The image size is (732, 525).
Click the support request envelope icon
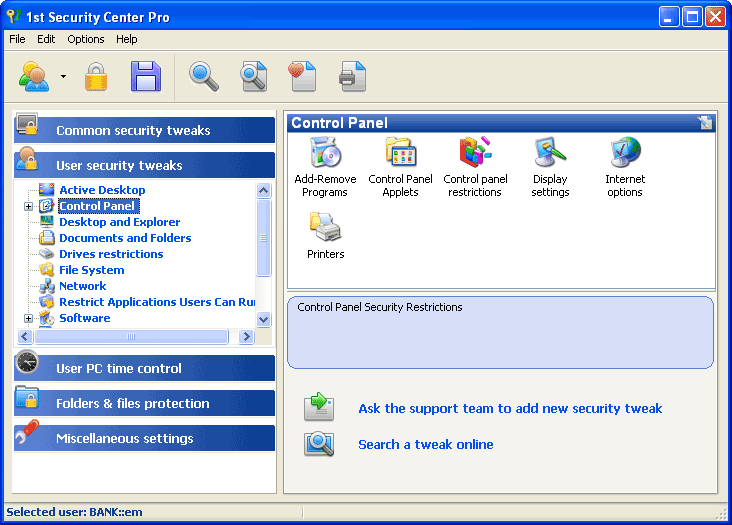(319, 407)
